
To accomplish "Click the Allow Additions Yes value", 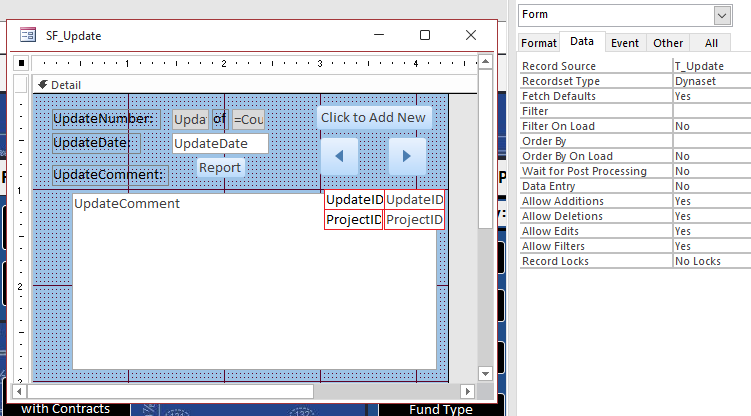I will [712, 201].
